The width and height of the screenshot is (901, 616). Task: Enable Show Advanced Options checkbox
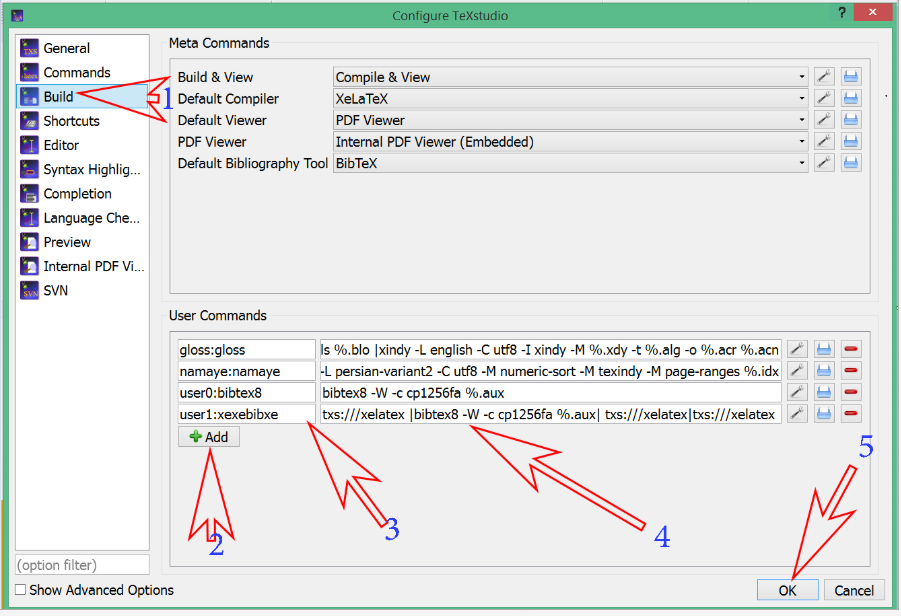tap(21, 590)
